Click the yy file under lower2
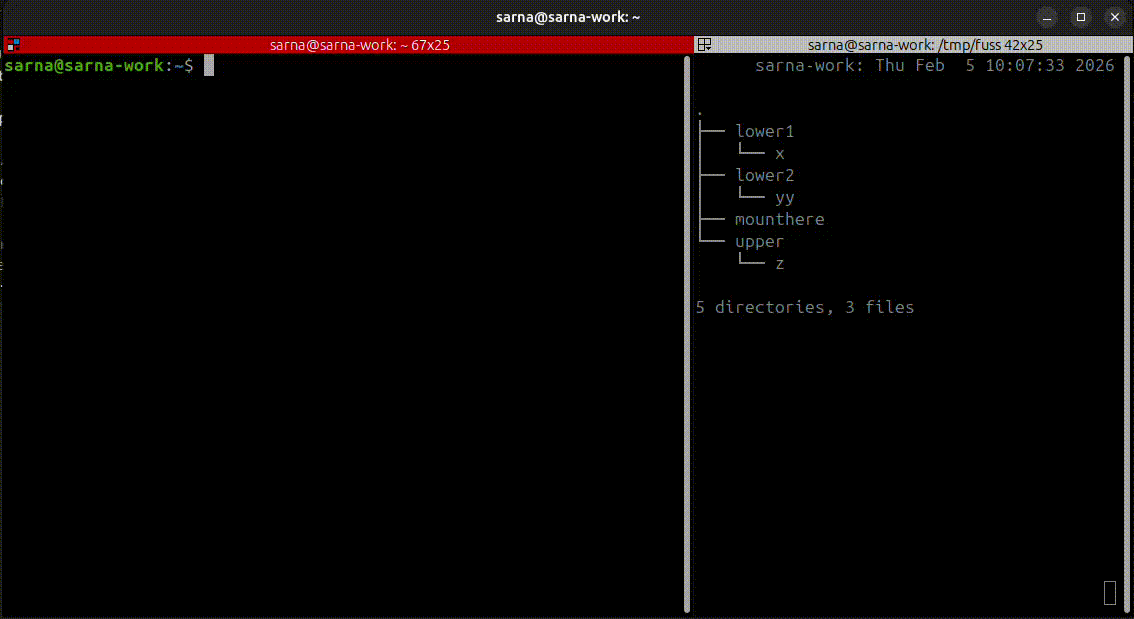 point(784,197)
